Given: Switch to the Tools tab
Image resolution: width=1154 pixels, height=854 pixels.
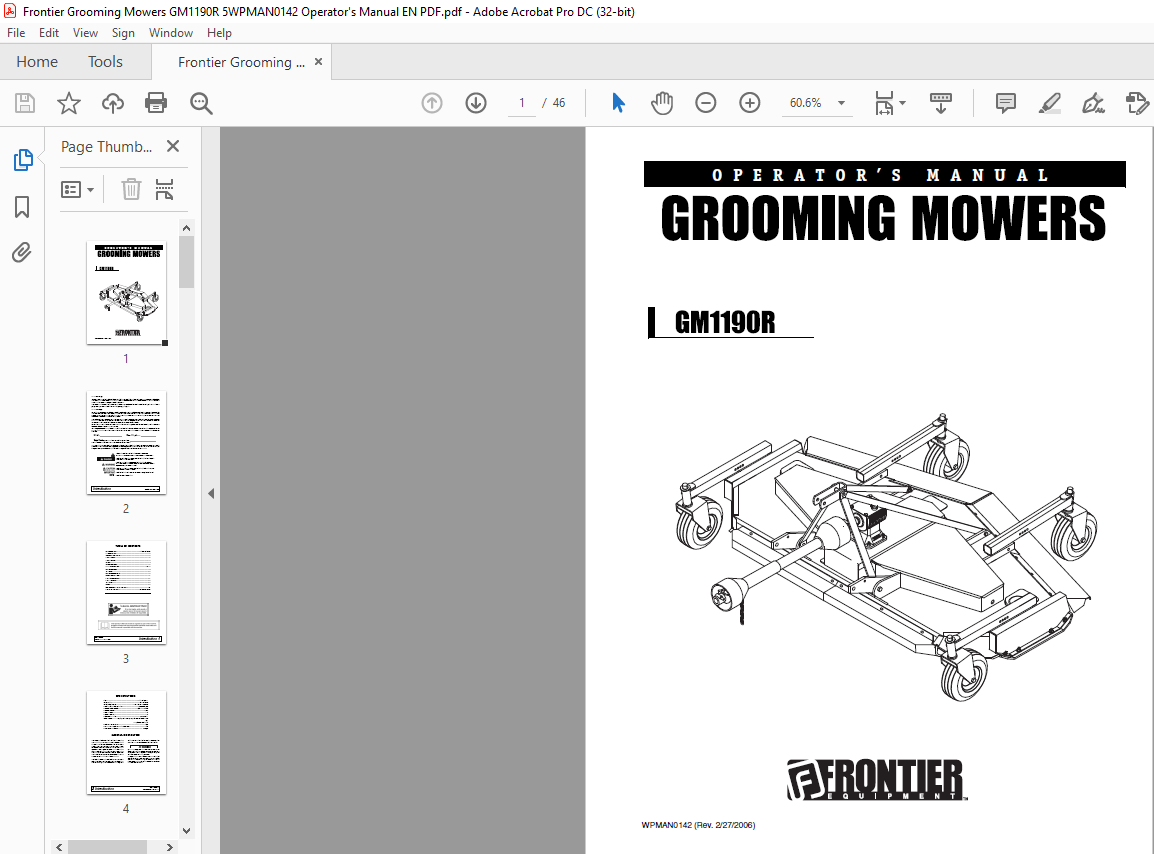Looking at the screenshot, I should 105,62.
